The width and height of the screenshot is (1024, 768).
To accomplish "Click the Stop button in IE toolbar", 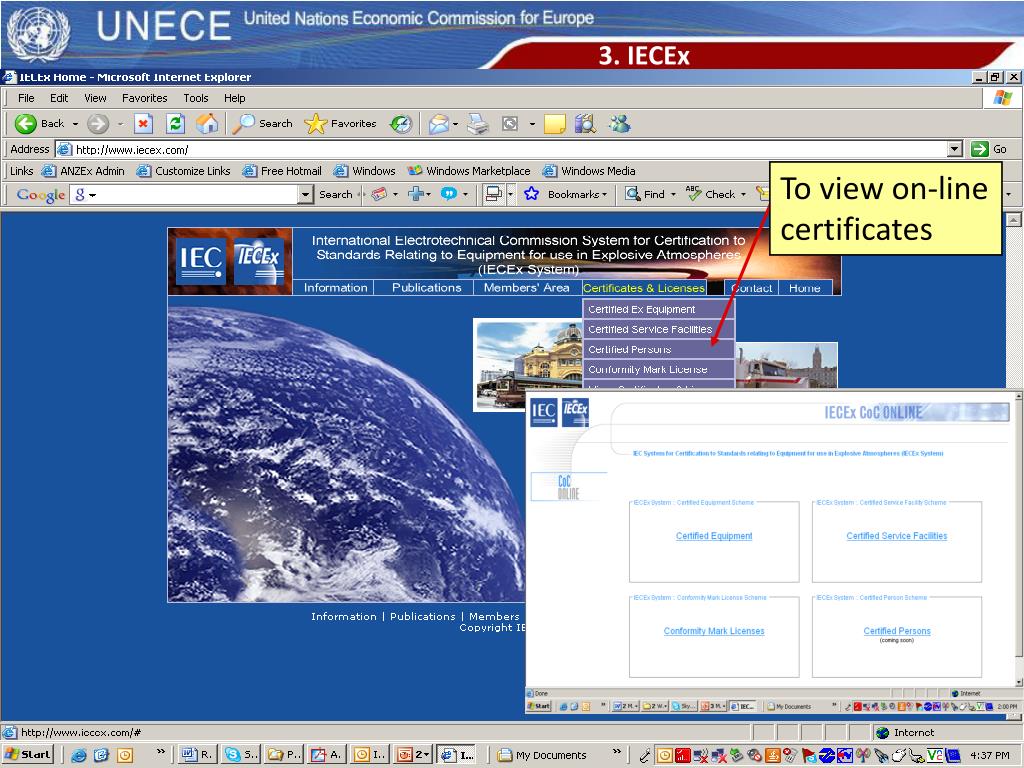I will coord(143,123).
